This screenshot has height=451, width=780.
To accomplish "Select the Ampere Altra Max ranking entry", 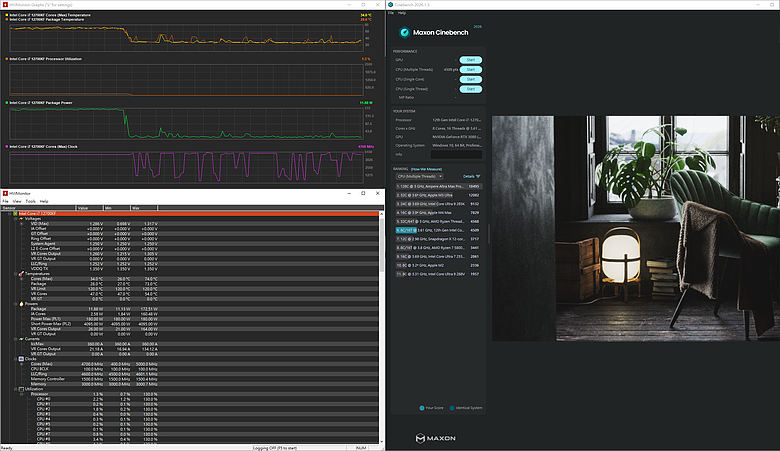I will click(x=438, y=186).
